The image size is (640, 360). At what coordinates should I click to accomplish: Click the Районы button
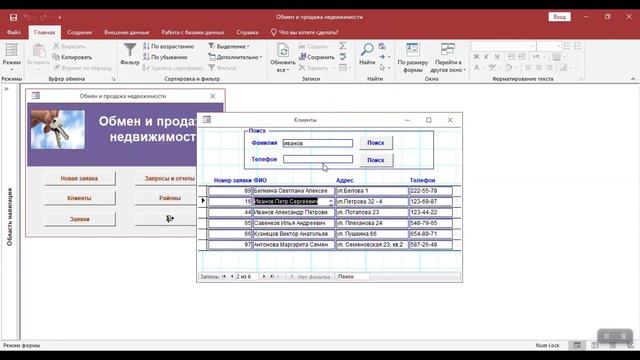(166, 198)
